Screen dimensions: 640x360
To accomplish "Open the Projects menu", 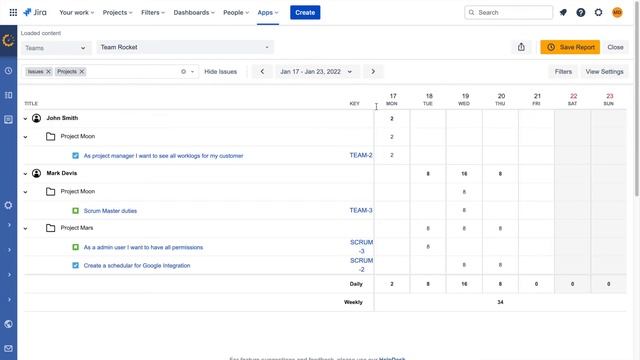I will pyautogui.click(x=117, y=13).
